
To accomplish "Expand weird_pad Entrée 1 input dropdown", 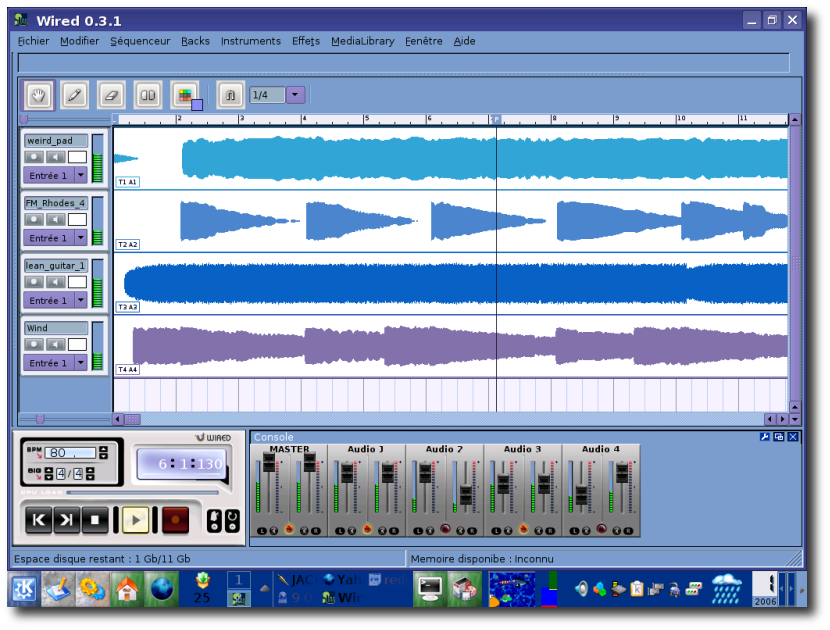I will click(80, 175).
